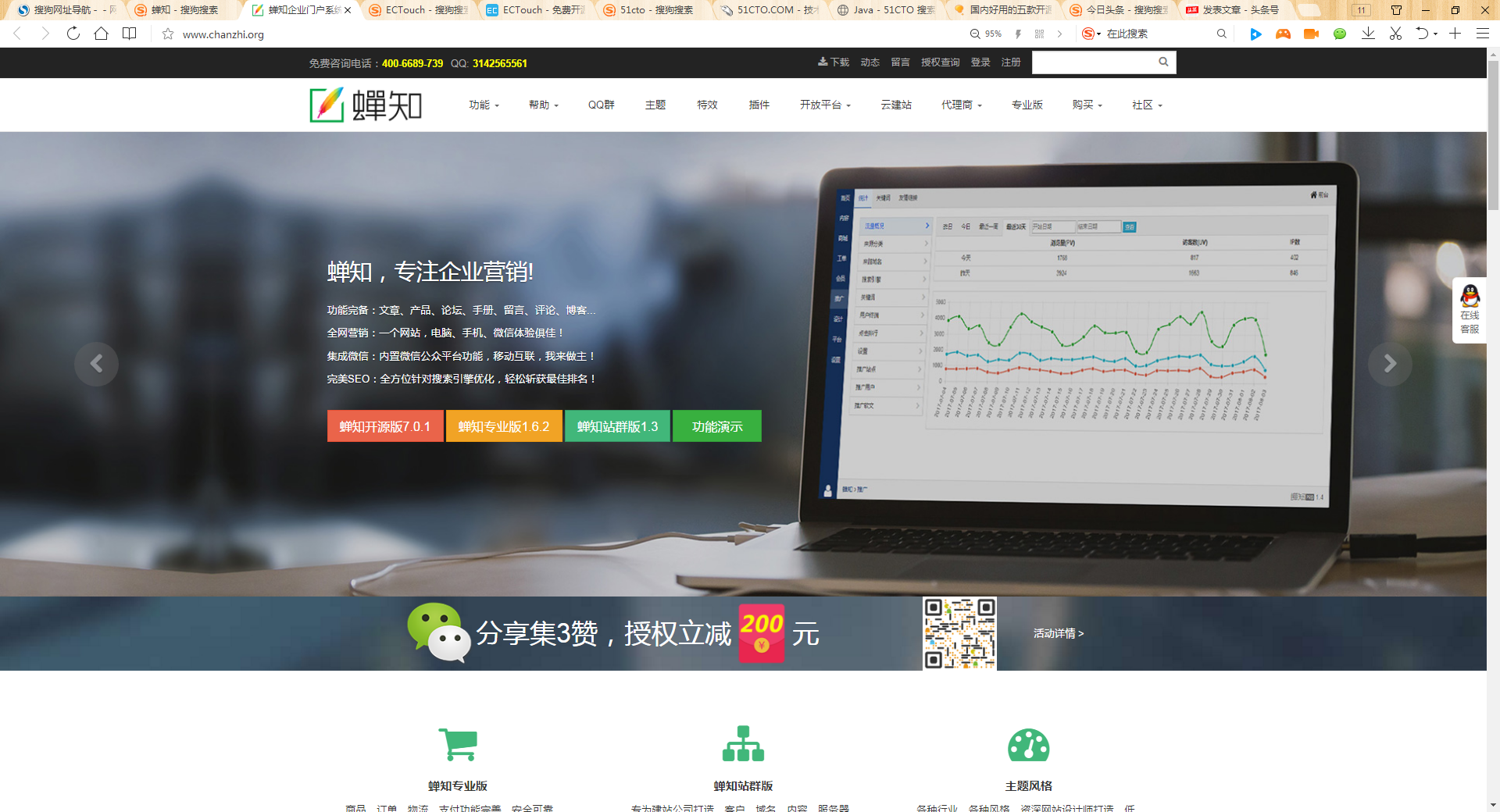This screenshot has width=1500, height=812.
Task: Click the site search magnifier icon
Action: (1163, 62)
